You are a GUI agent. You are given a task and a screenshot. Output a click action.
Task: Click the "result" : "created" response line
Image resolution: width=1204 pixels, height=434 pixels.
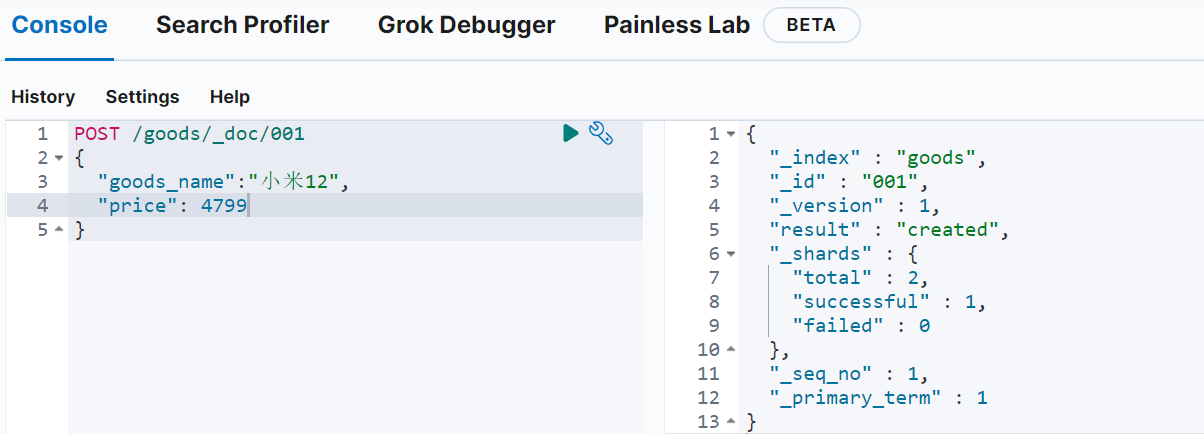pyautogui.click(x=890, y=229)
